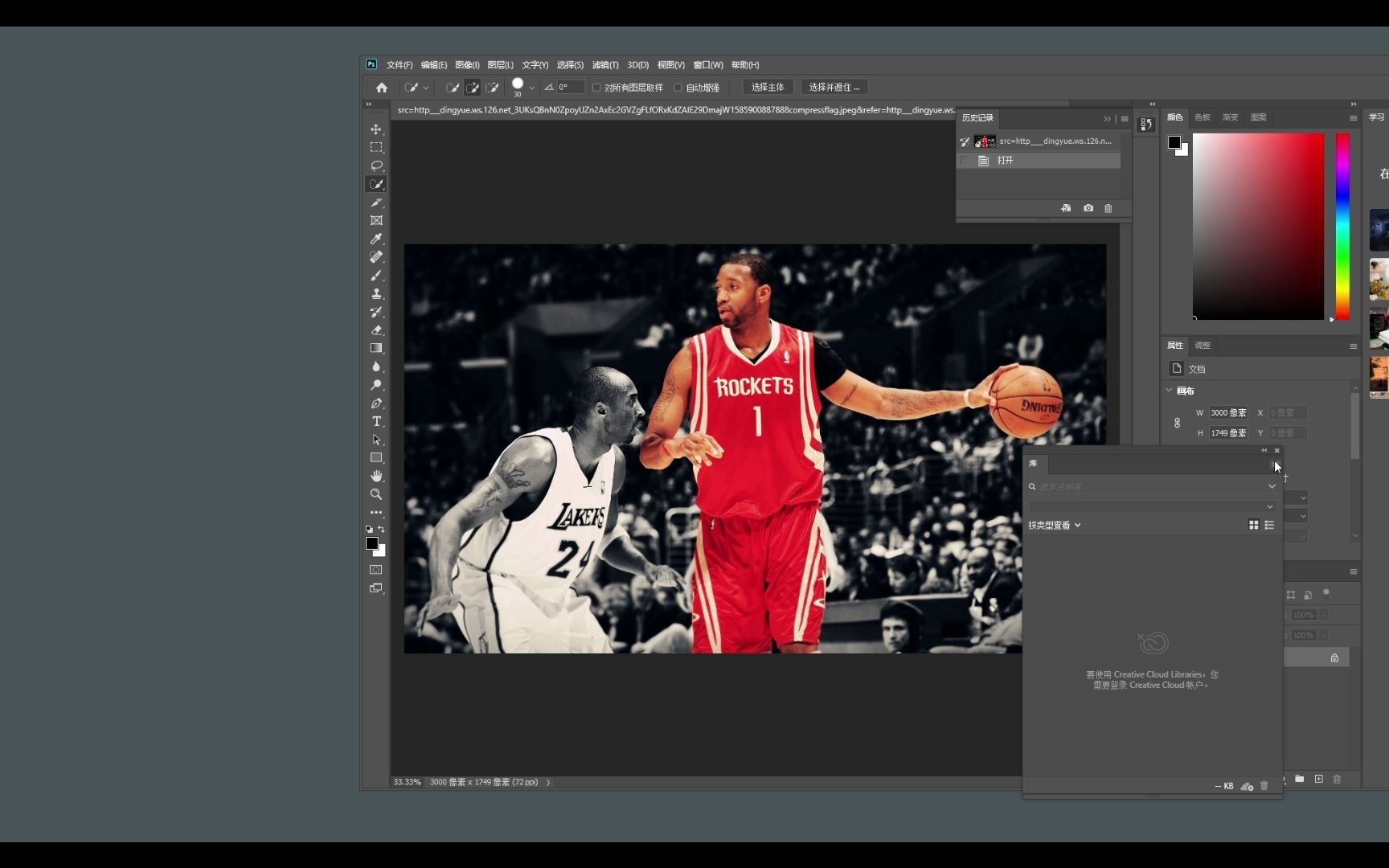Screen dimensions: 1389x868
Task: Open tool preset picker dropdown
Action: pos(426,88)
